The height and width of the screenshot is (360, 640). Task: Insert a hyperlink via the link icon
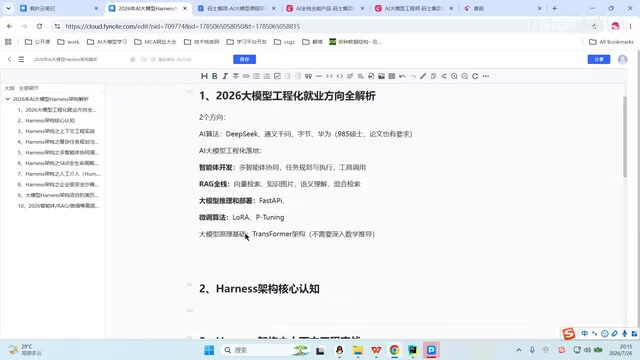point(246,76)
